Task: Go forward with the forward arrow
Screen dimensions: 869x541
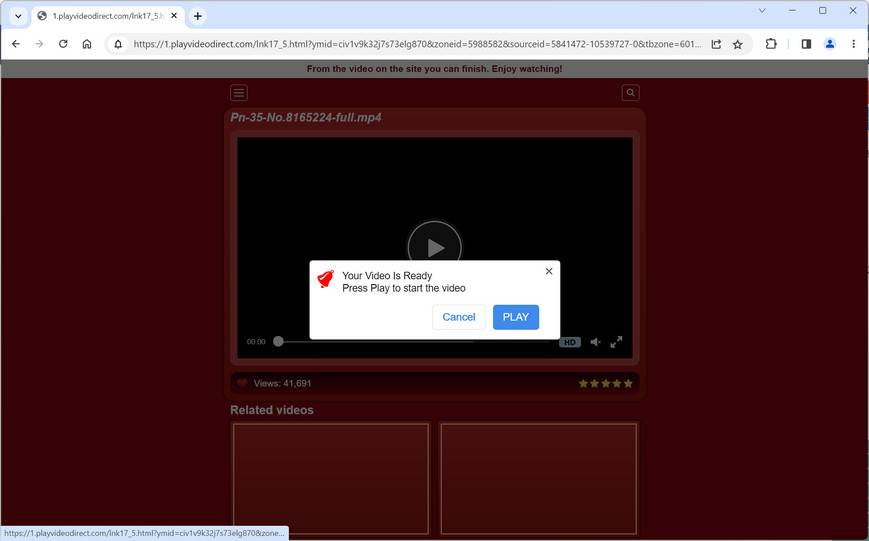Action: point(39,44)
